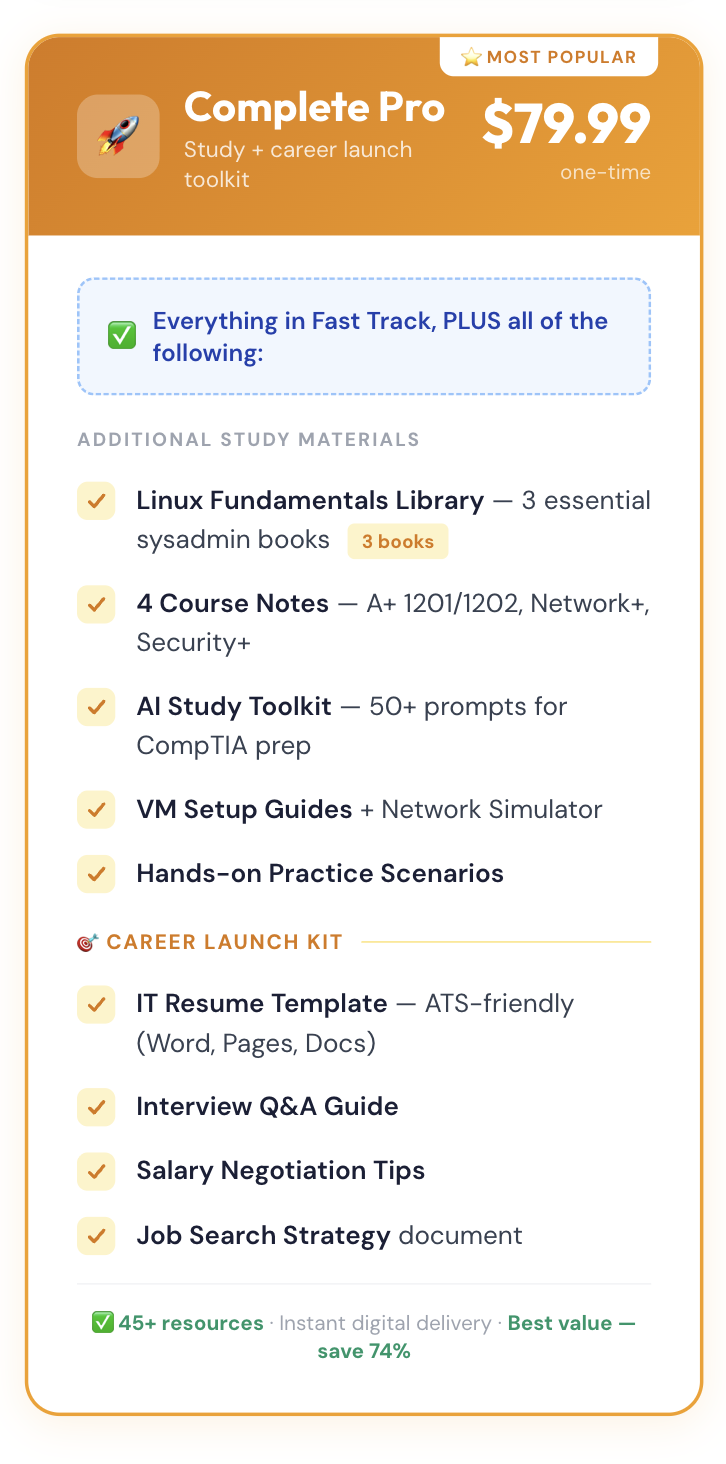Click the VM Setup Guides check icon

tap(96, 809)
